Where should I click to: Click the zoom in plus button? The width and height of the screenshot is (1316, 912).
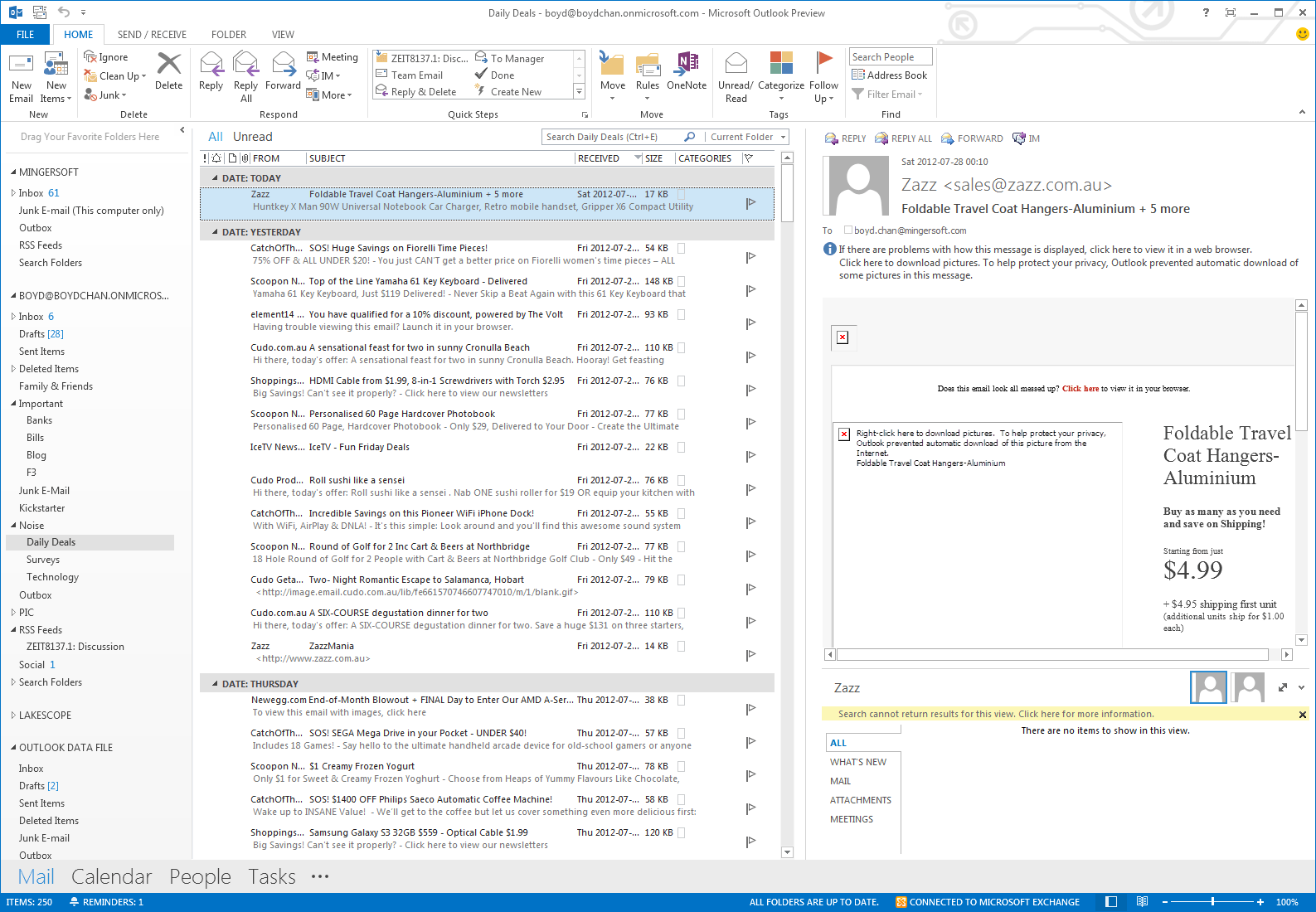tap(1260, 902)
